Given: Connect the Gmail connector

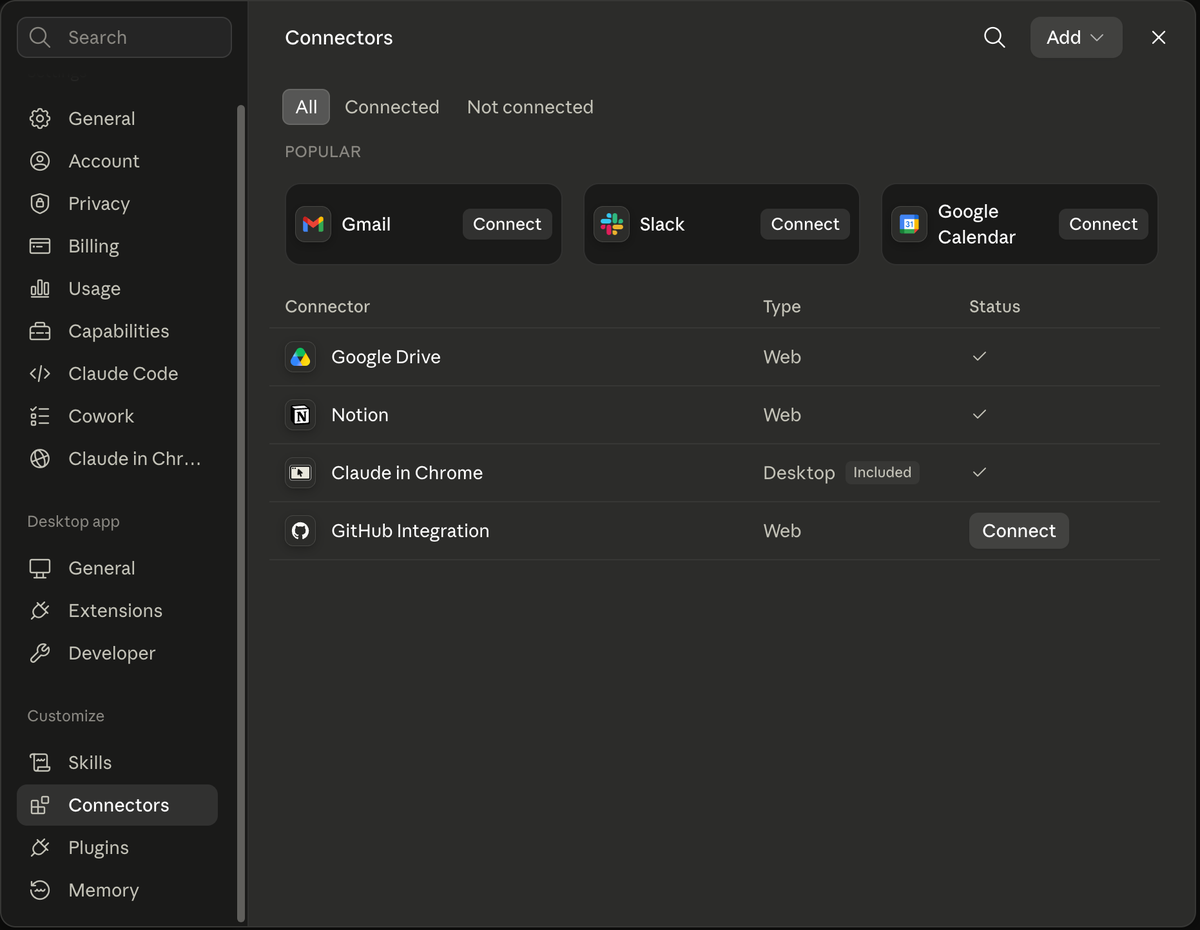Looking at the screenshot, I should tap(507, 224).
